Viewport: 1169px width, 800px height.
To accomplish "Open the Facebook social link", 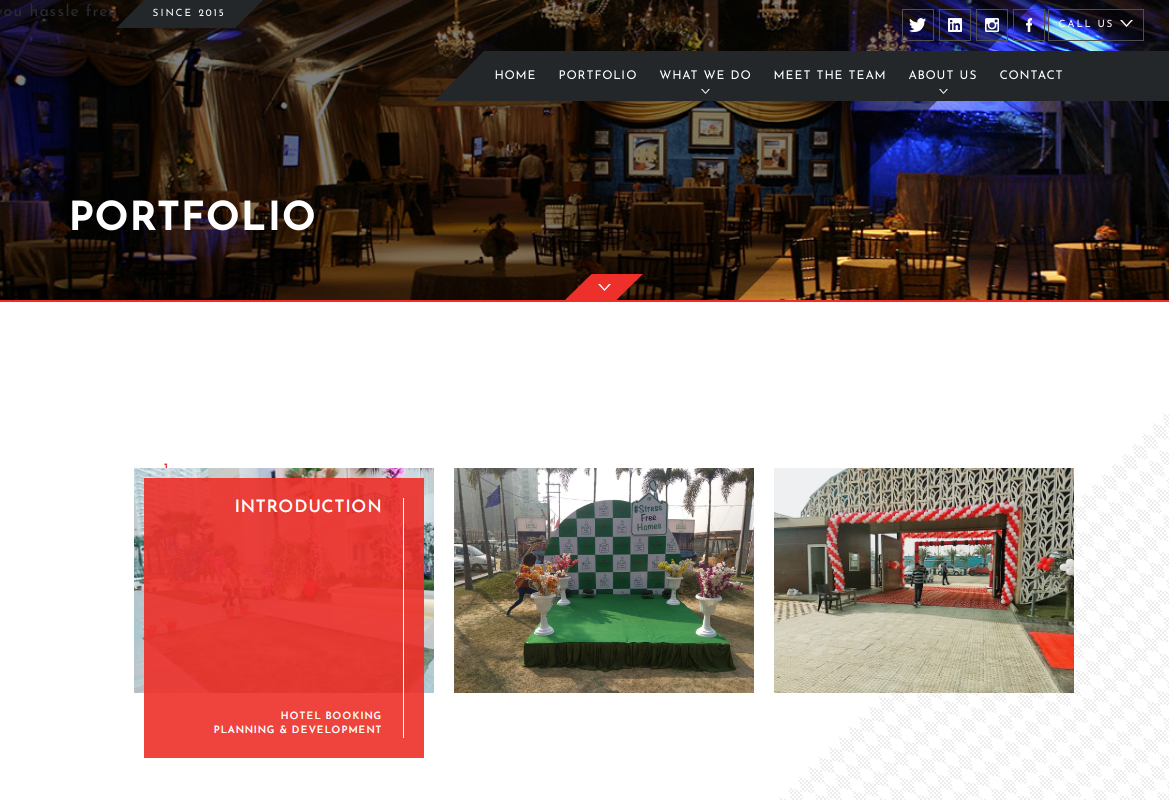I will pos(1029,25).
